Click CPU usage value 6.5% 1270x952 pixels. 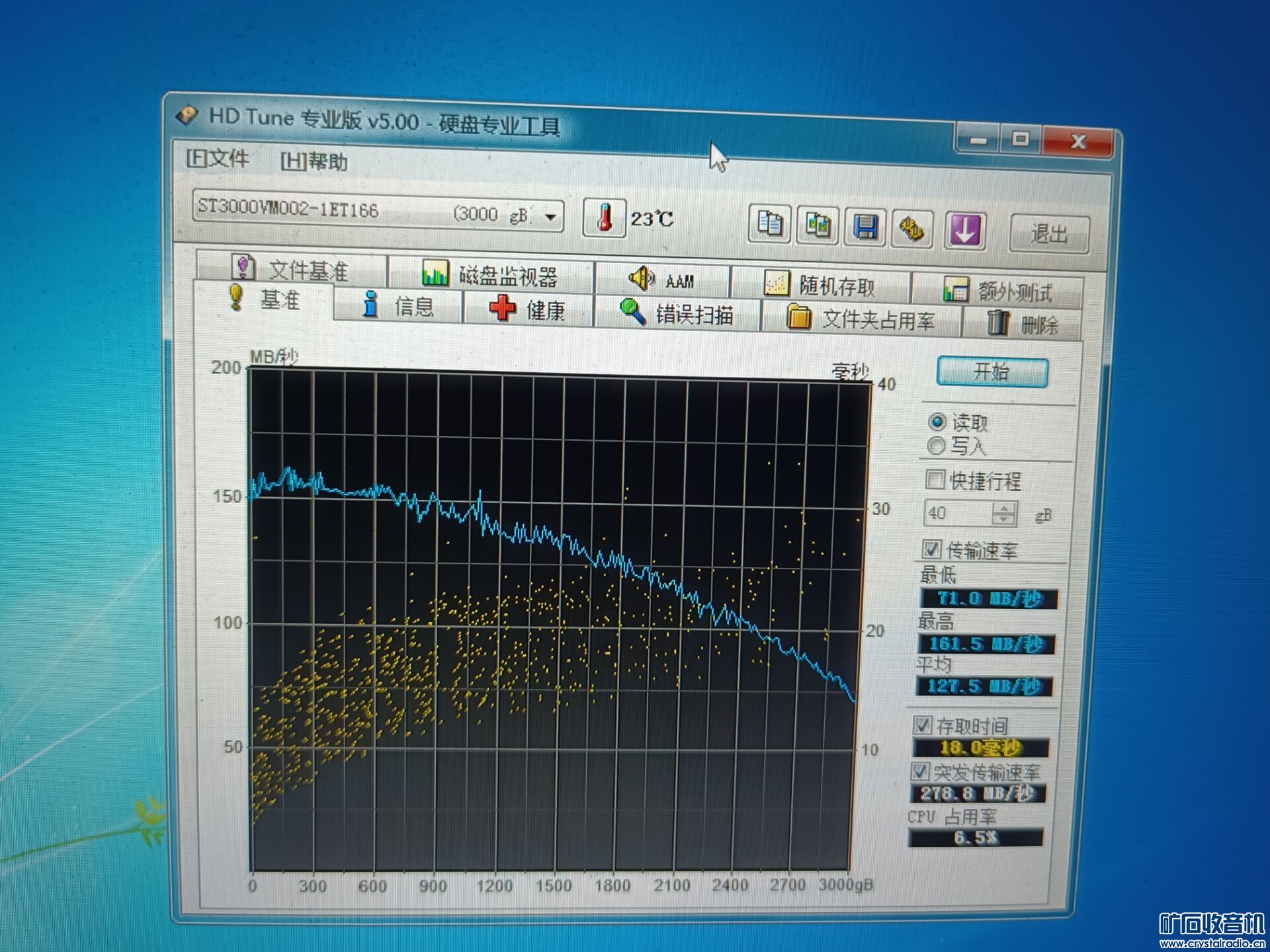coord(976,838)
